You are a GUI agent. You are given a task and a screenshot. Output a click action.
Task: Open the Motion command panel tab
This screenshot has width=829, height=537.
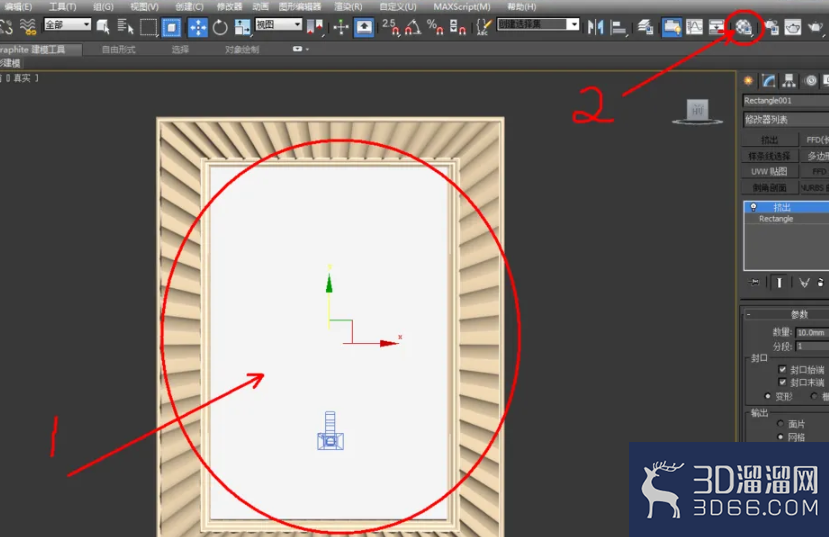(810, 81)
